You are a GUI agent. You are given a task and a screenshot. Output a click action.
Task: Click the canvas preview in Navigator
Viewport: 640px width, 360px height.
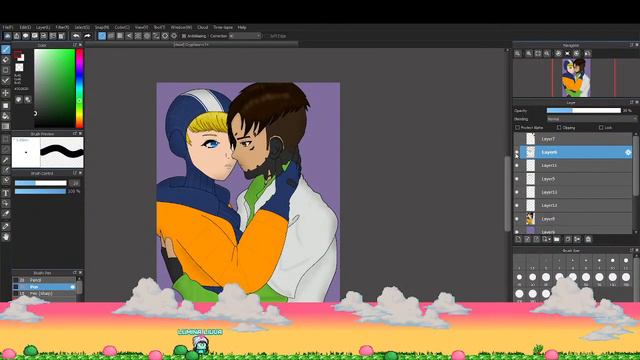576,78
